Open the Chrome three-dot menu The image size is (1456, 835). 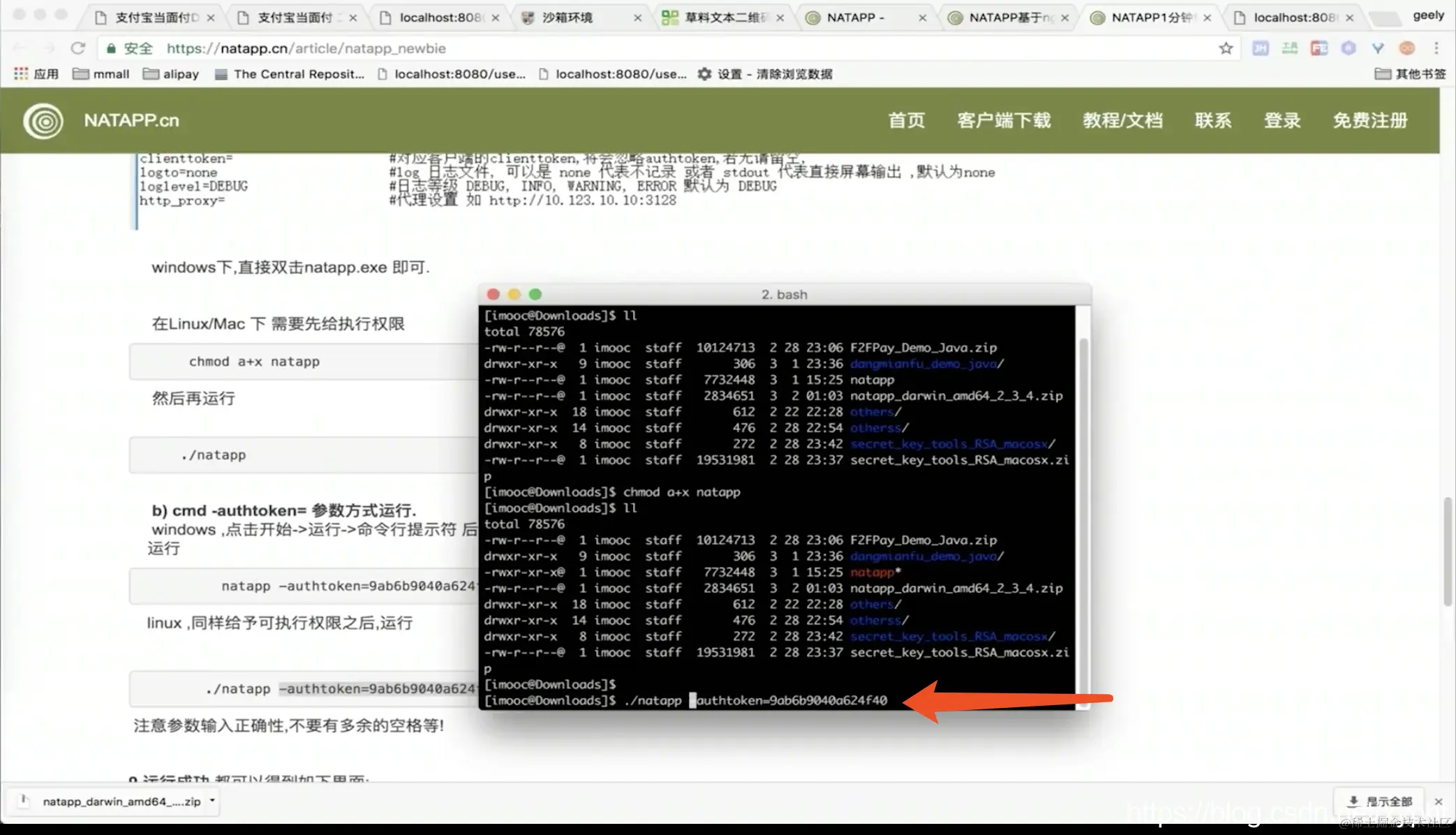pyautogui.click(x=1436, y=48)
